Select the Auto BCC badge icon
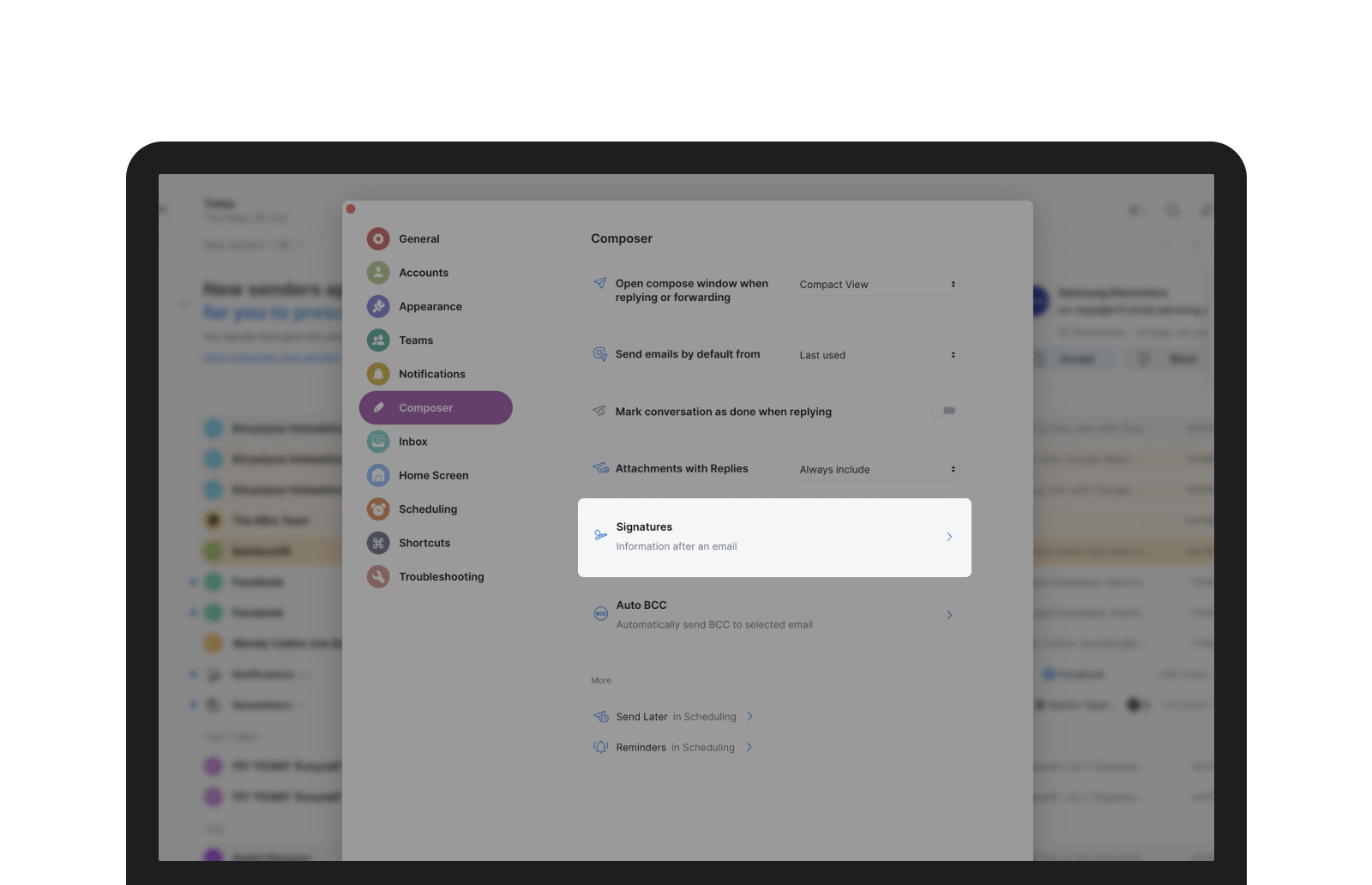1372x885 pixels. pyautogui.click(x=600, y=614)
